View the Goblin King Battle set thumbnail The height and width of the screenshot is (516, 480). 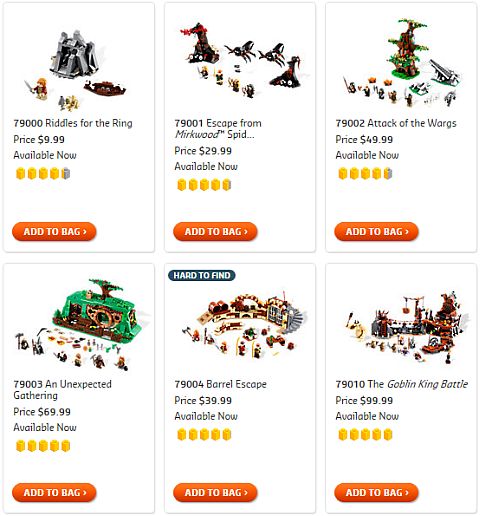[x=405, y=326]
